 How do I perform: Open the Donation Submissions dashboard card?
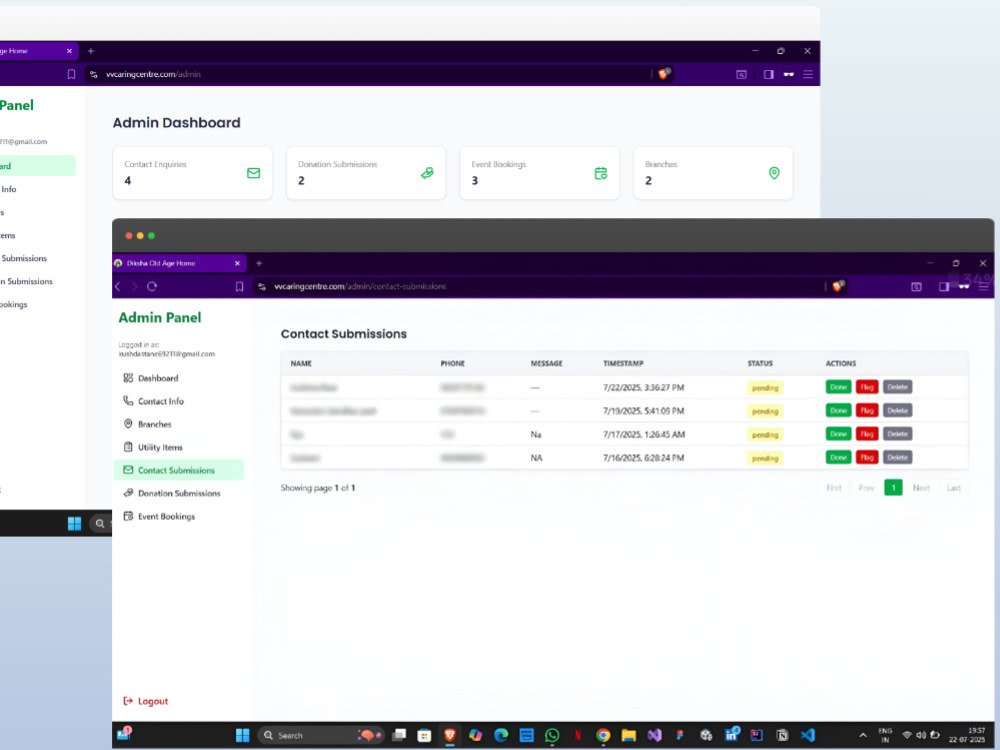[x=366, y=173]
